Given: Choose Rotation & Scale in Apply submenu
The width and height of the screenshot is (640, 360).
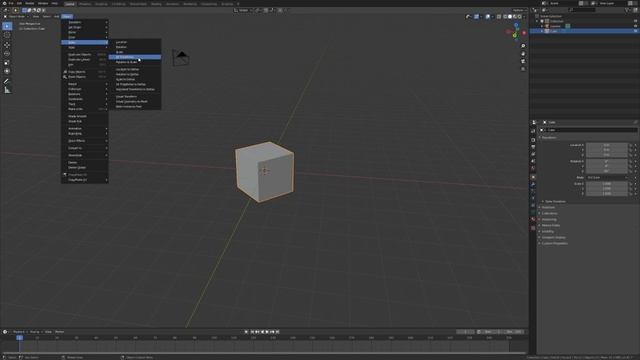Looking at the screenshot, I should [x=135, y=62].
